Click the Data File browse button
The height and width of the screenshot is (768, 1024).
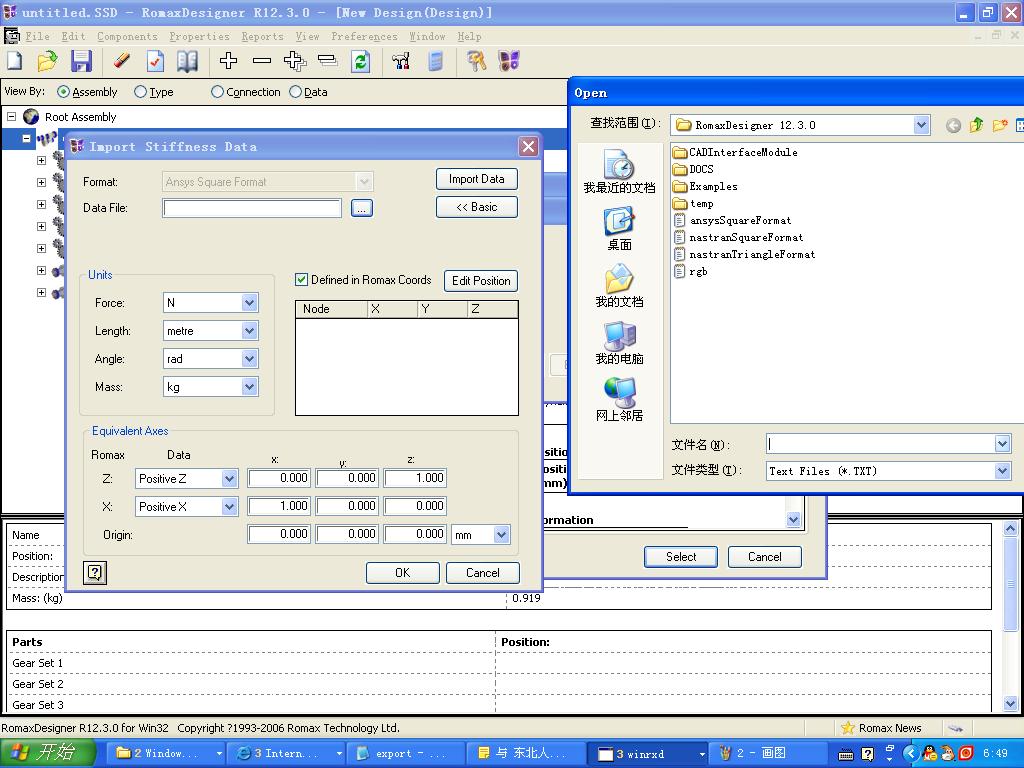click(362, 208)
